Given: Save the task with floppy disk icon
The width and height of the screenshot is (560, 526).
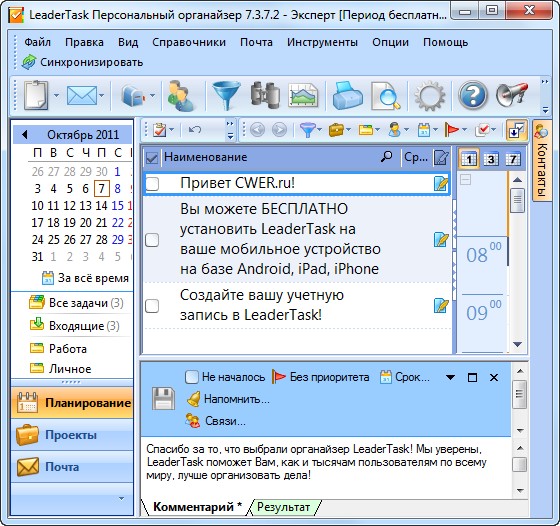Looking at the screenshot, I should tap(164, 399).
